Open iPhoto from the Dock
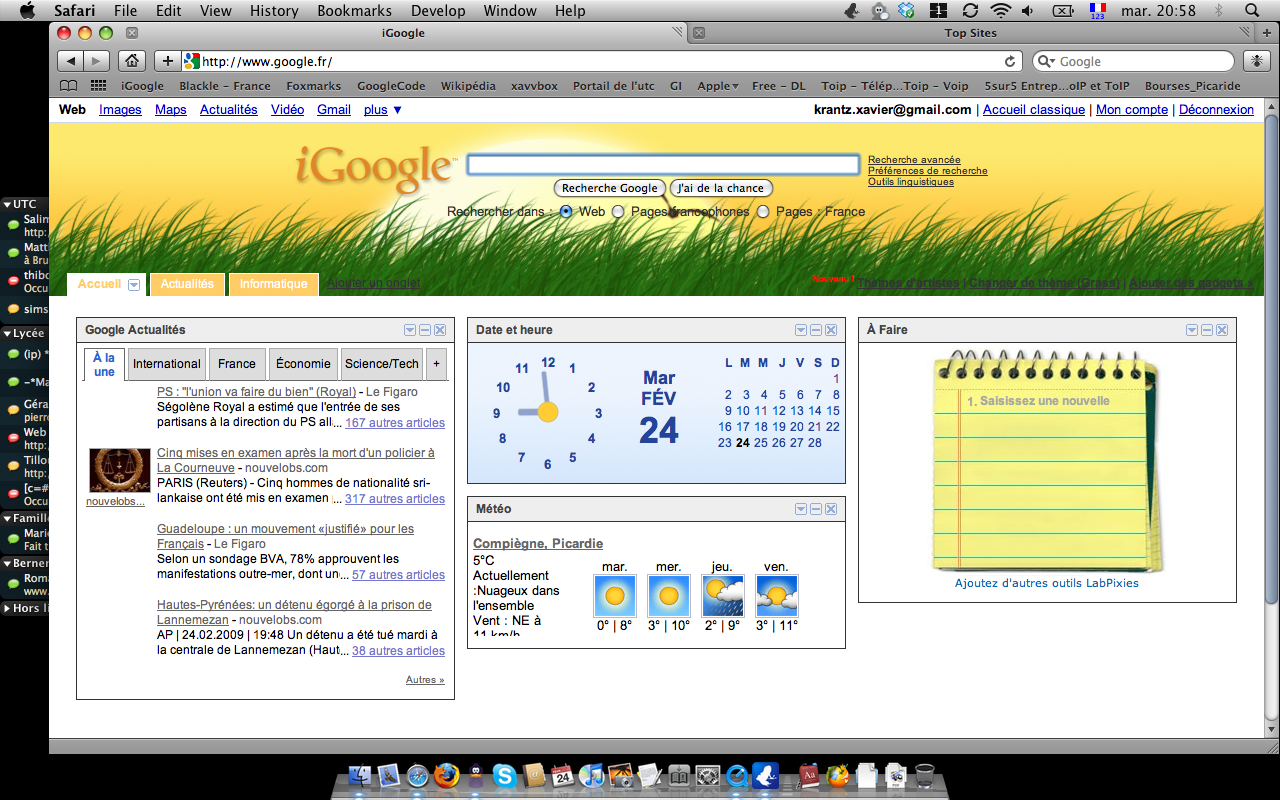This screenshot has width=1280, height=800. pos(621,775)
